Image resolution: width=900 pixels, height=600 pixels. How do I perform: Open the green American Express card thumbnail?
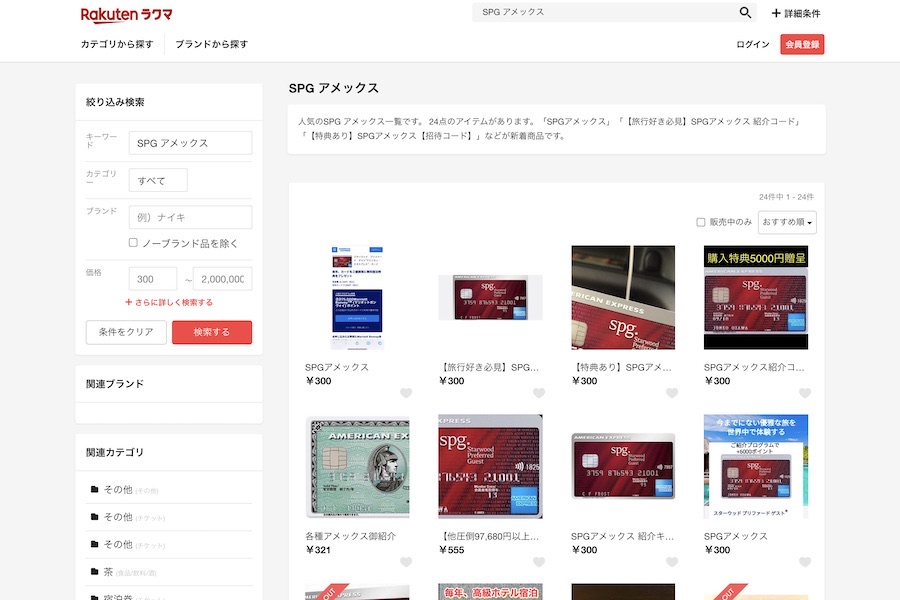click(357, 466)
